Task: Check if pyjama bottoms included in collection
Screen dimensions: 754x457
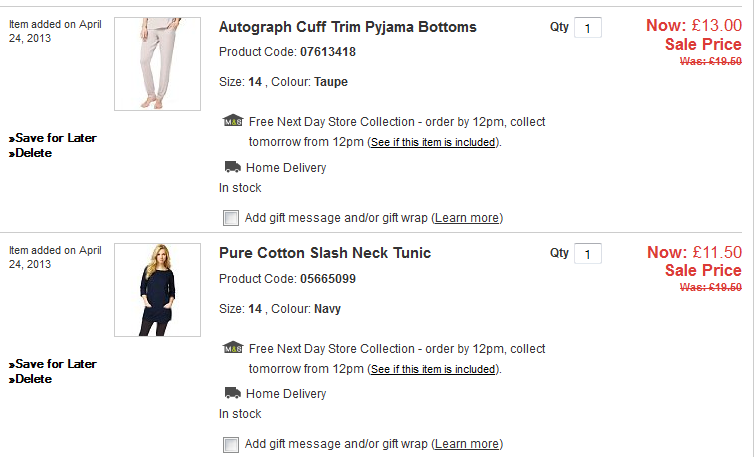Action: point(433,142)
